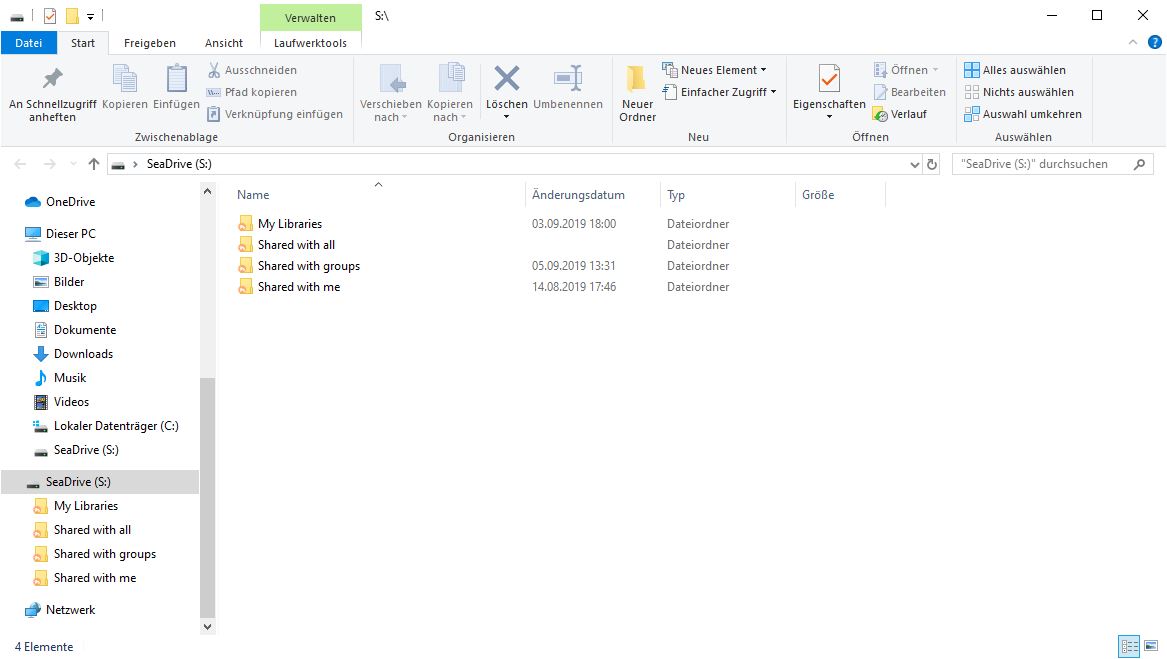This screenshot has width=1167, height=659.
Task: Open Eigenschaften from the ribbon
Action: (x=828, y=80)
